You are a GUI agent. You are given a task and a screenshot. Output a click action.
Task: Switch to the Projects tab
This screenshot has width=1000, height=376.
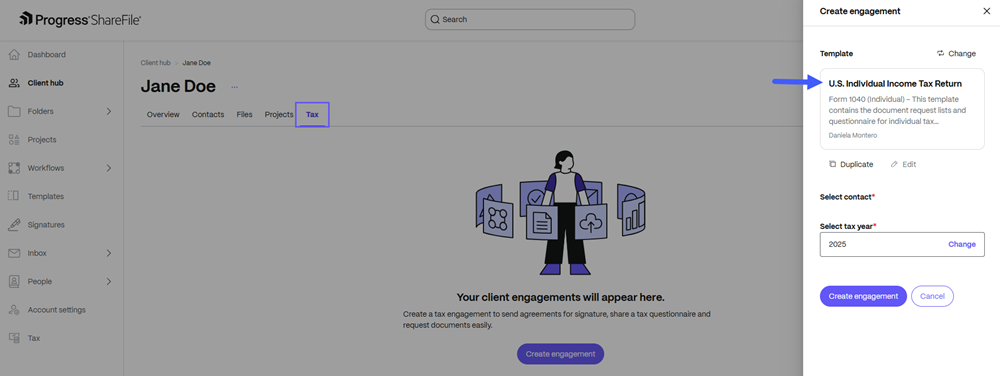(x=279, y=115)
